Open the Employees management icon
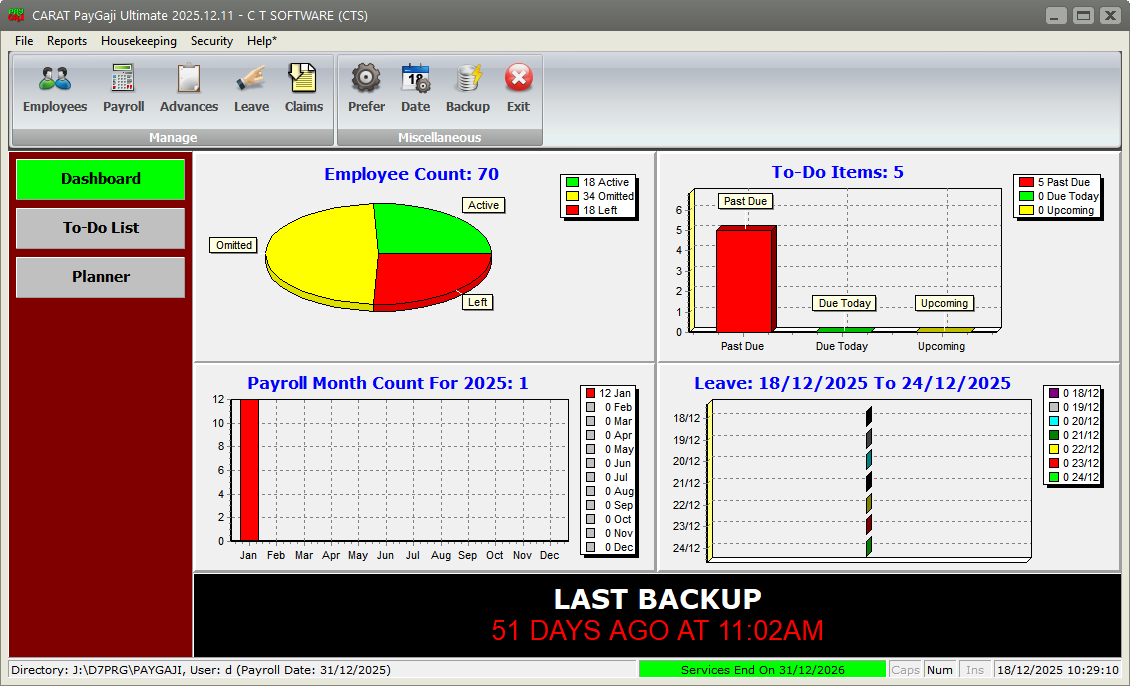This screenshot has width=1130, height=686. 55,79
